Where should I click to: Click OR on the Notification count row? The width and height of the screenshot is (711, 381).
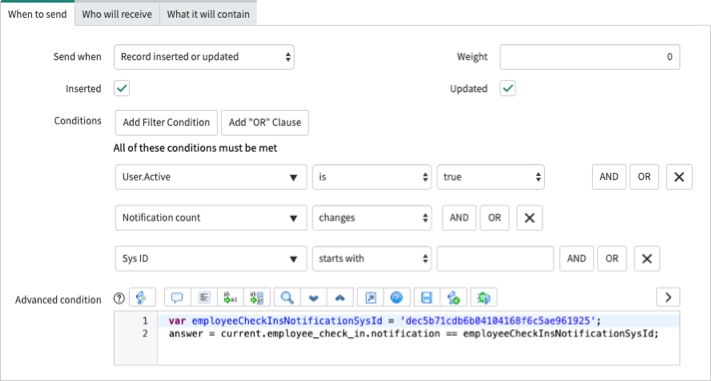tap(495, 218)
